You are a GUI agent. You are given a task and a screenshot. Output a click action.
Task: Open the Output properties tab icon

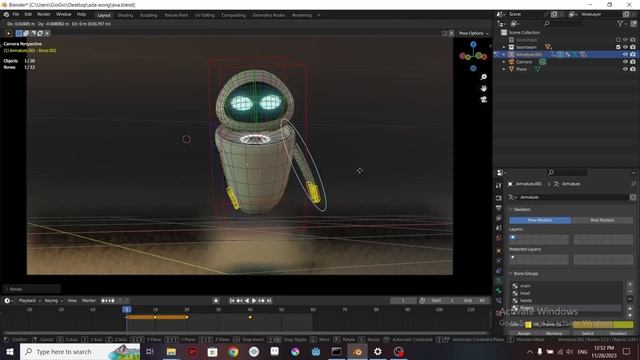(499, 208)
